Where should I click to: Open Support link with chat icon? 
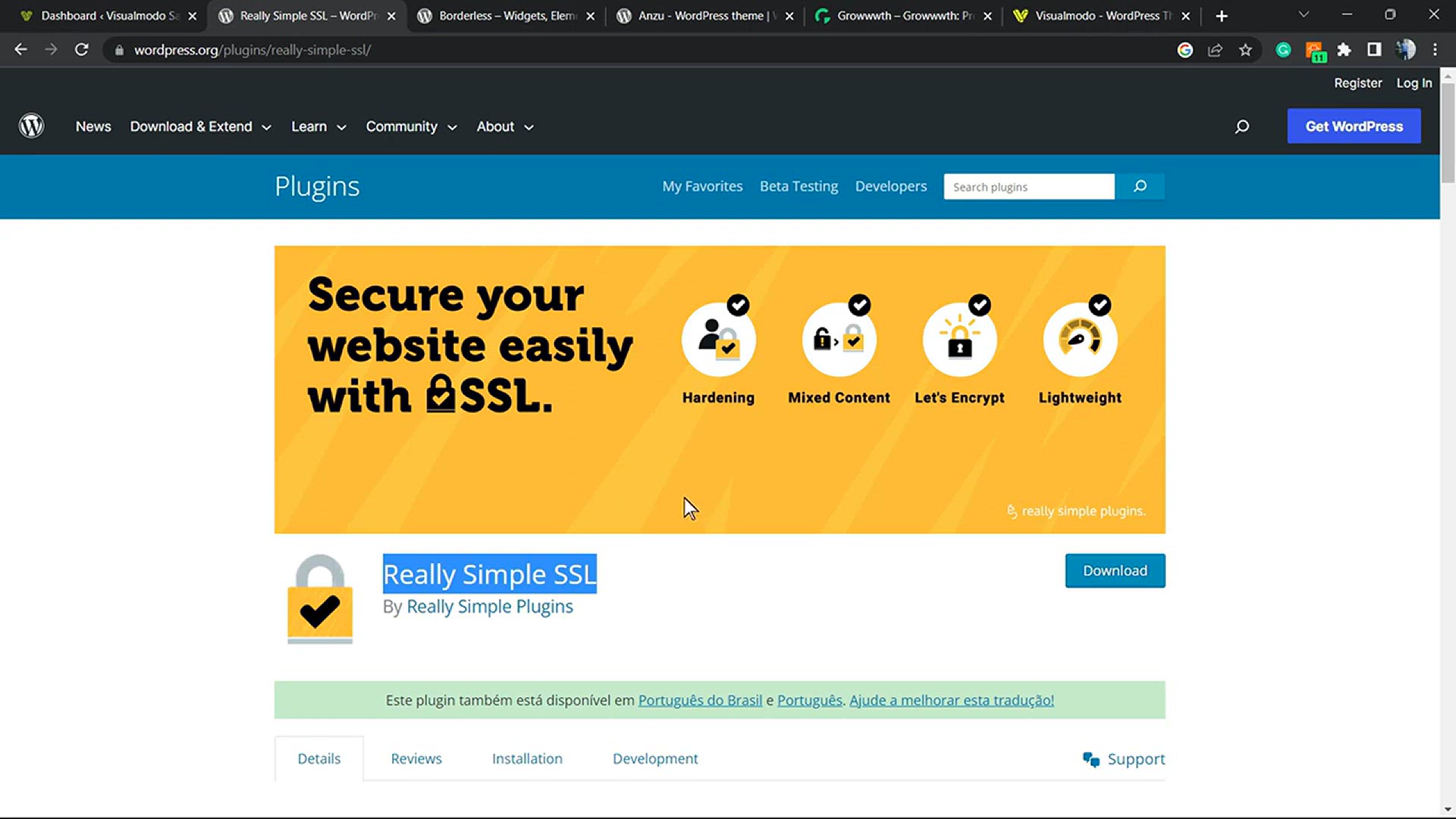pos(1124,759)
